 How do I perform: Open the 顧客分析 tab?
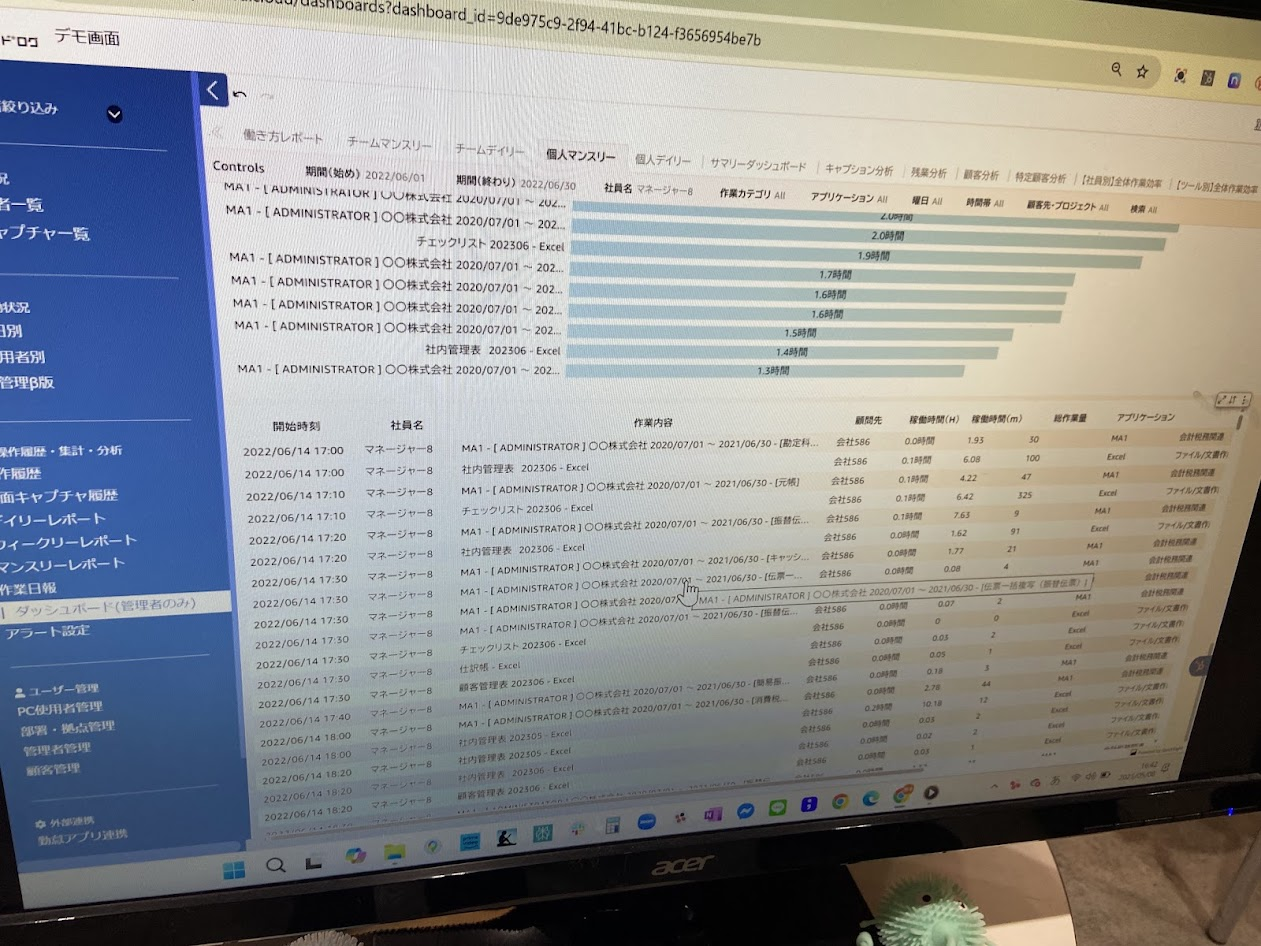tap(980, 176)
